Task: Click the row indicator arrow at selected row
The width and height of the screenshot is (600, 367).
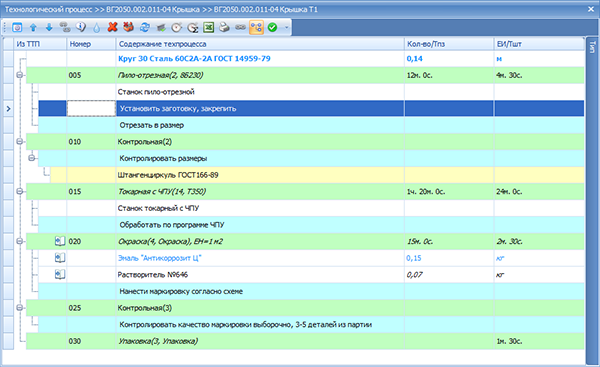Action: point(8,109)
